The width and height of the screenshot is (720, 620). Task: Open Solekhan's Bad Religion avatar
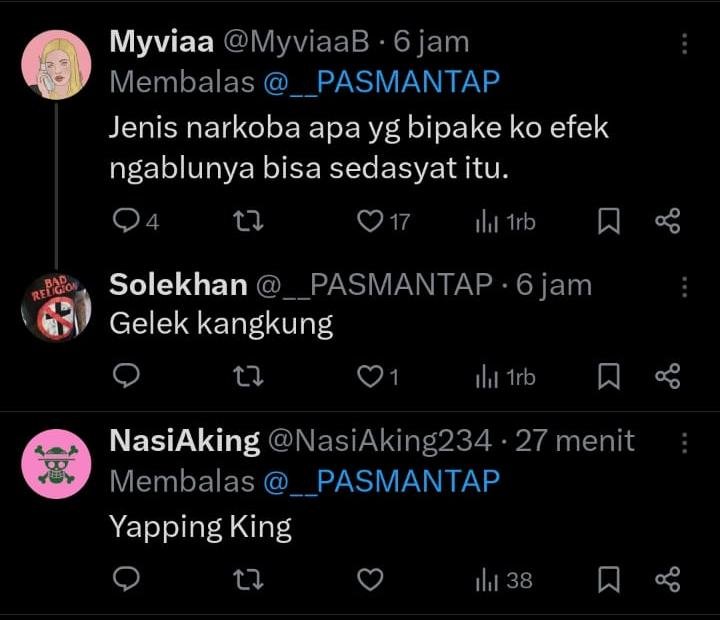(56, 307)
